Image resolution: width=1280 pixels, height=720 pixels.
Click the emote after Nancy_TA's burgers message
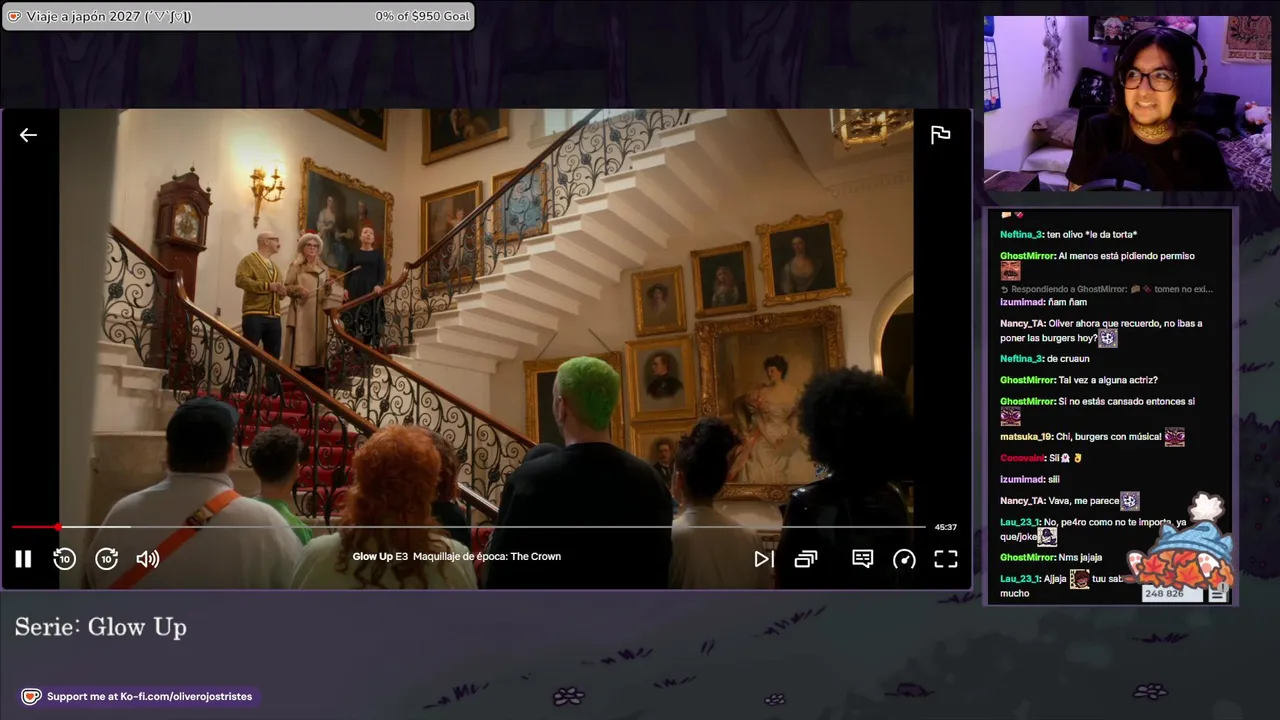[x=1107, y=338]
